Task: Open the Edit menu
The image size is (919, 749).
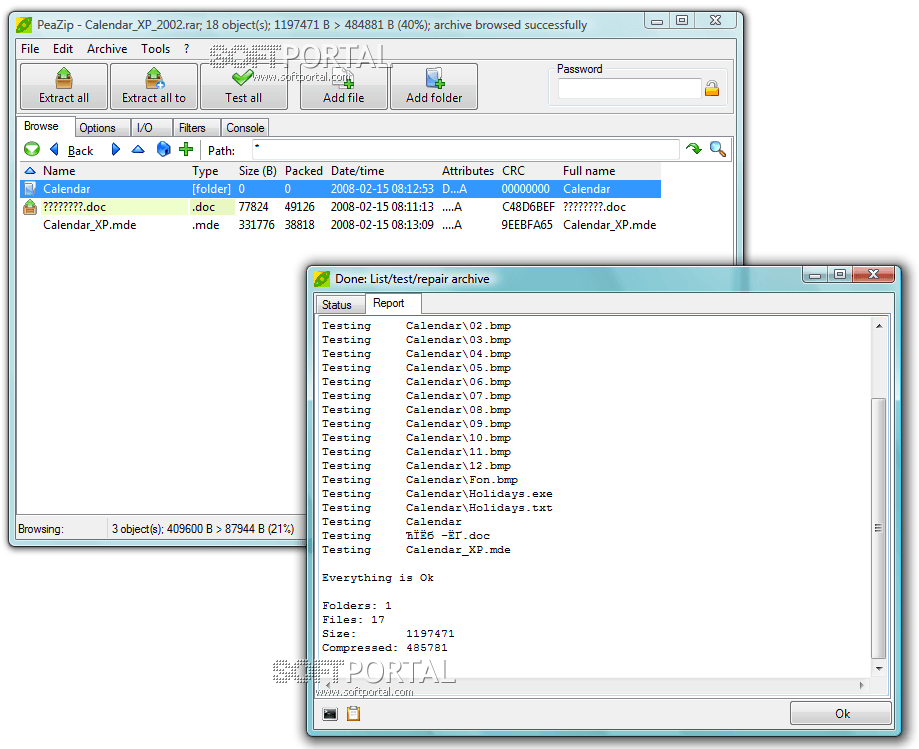Action: pos(63,49)
